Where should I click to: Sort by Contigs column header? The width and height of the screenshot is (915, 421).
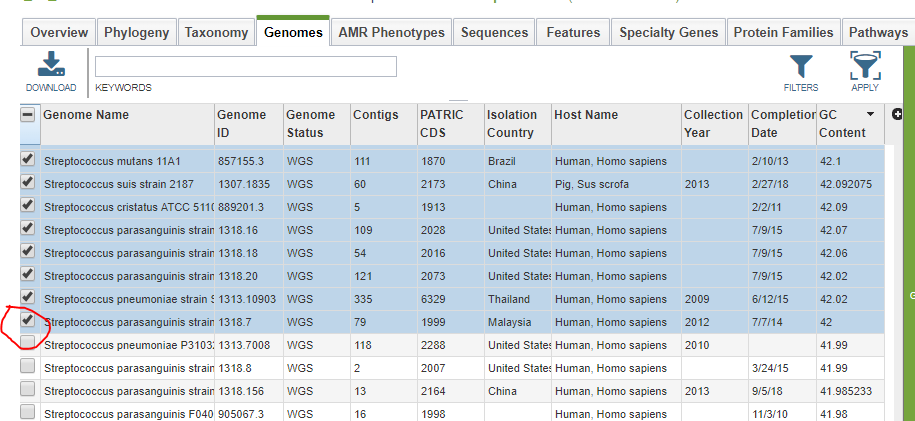[376, 114]
